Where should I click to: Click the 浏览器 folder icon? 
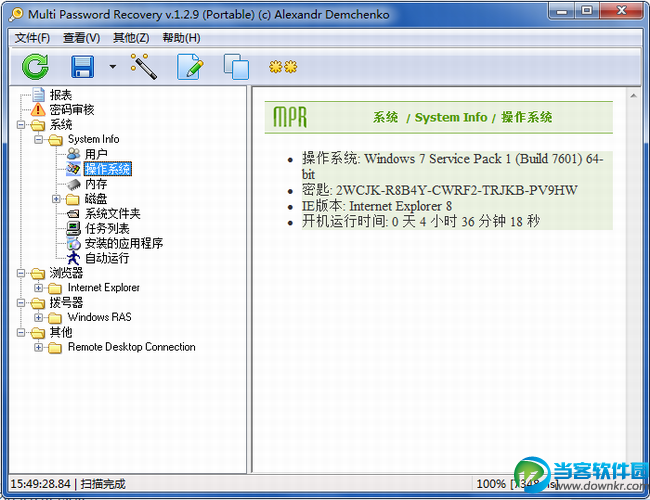37,273
